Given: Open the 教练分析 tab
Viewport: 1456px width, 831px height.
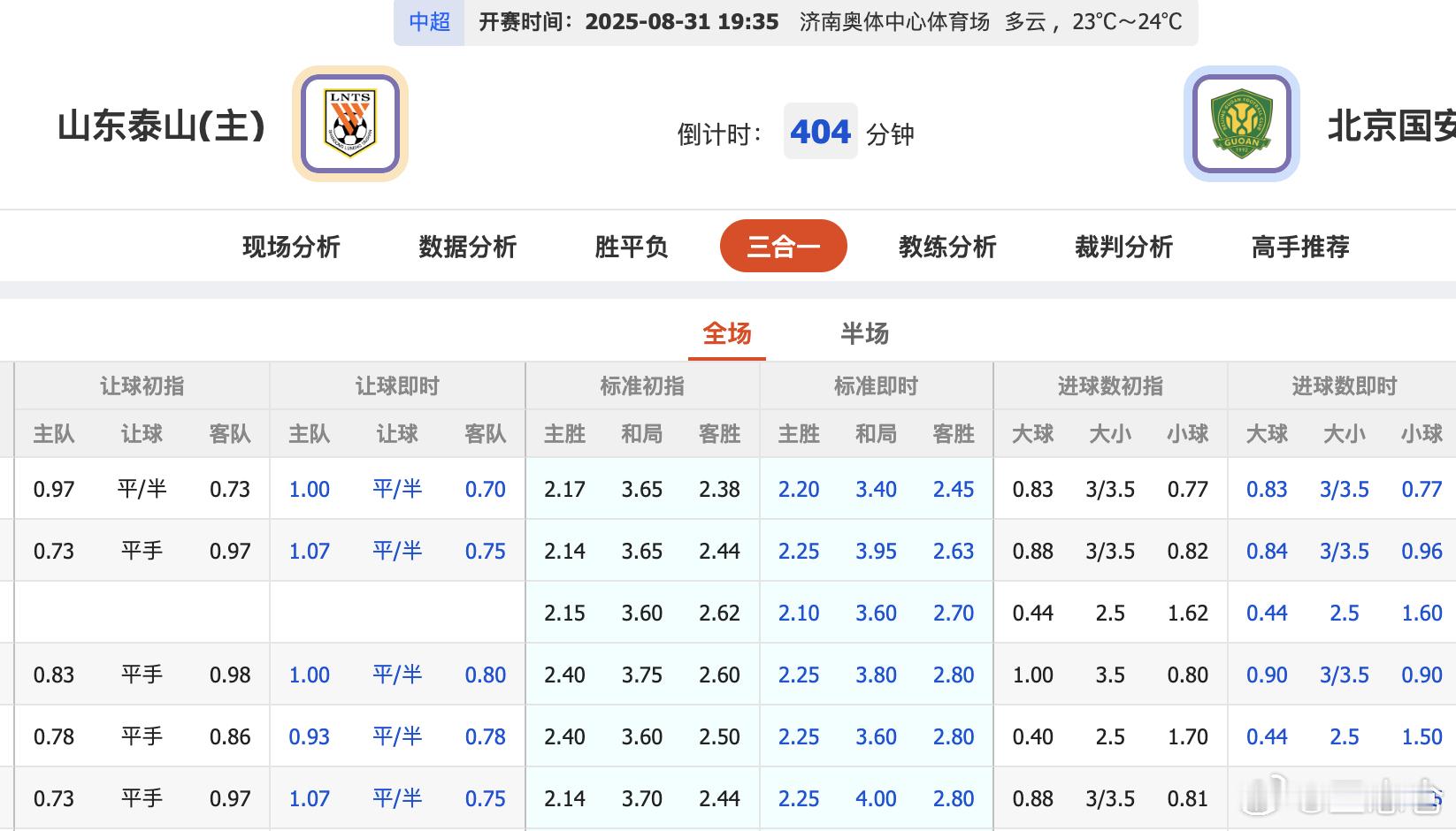Looking at the screenshot, I should point(947,247).
